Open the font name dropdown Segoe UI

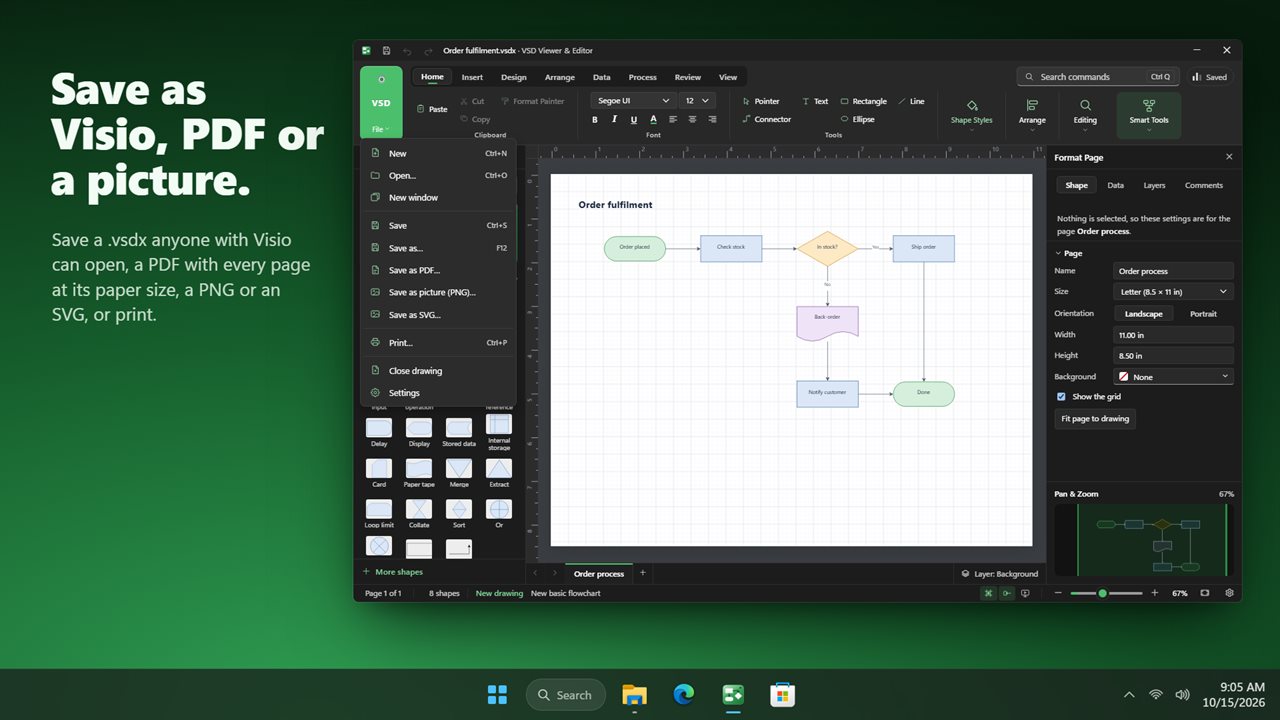(x=633, y=101)
